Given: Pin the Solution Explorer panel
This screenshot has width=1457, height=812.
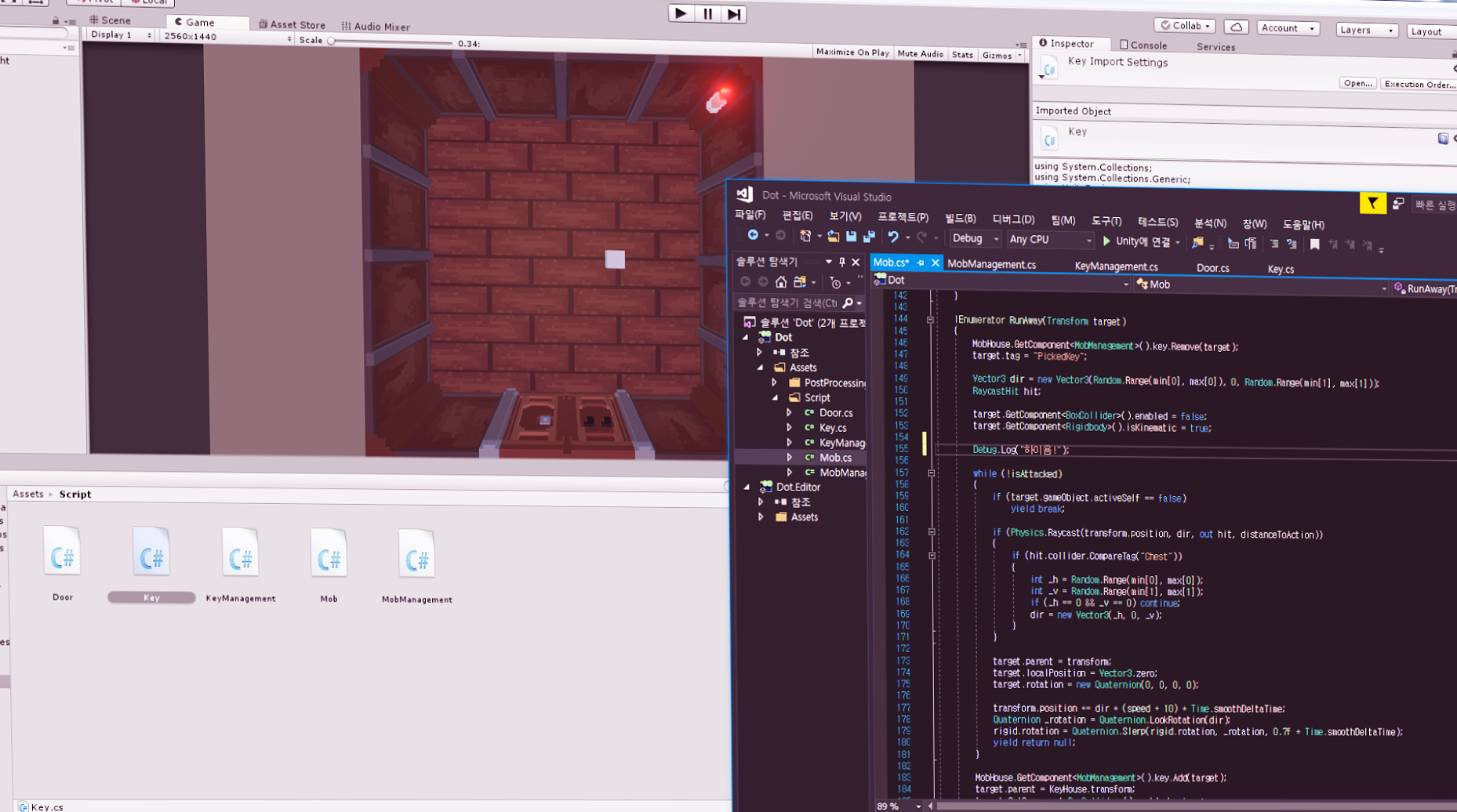Looking at the screenshot, I should tap(842, 262).
